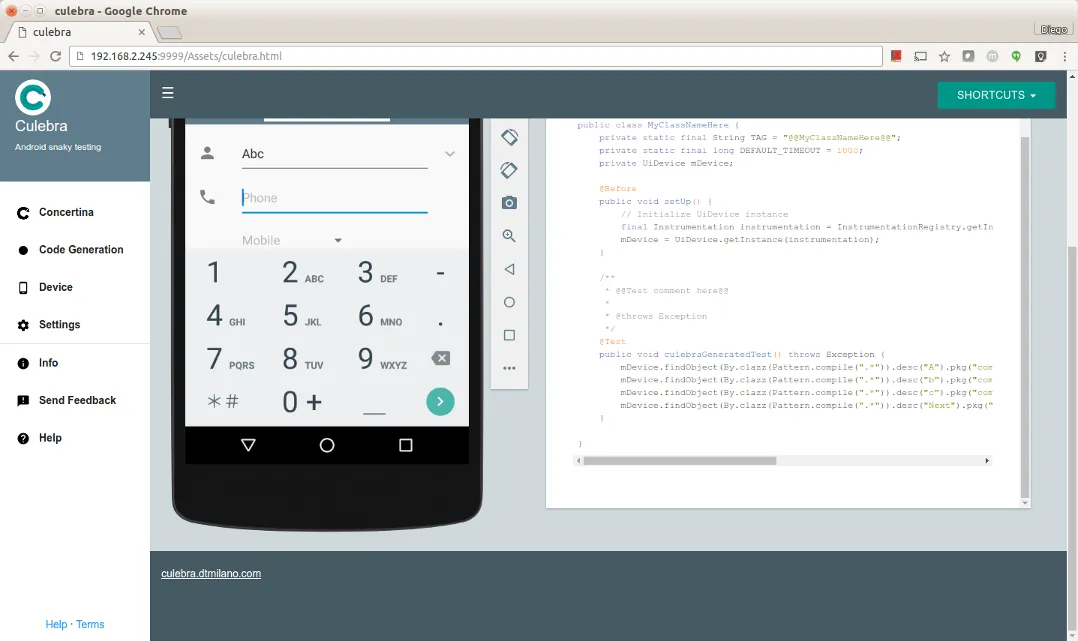Click the rotate device left icon
The image size is (1078, 641).
(509, 137)
